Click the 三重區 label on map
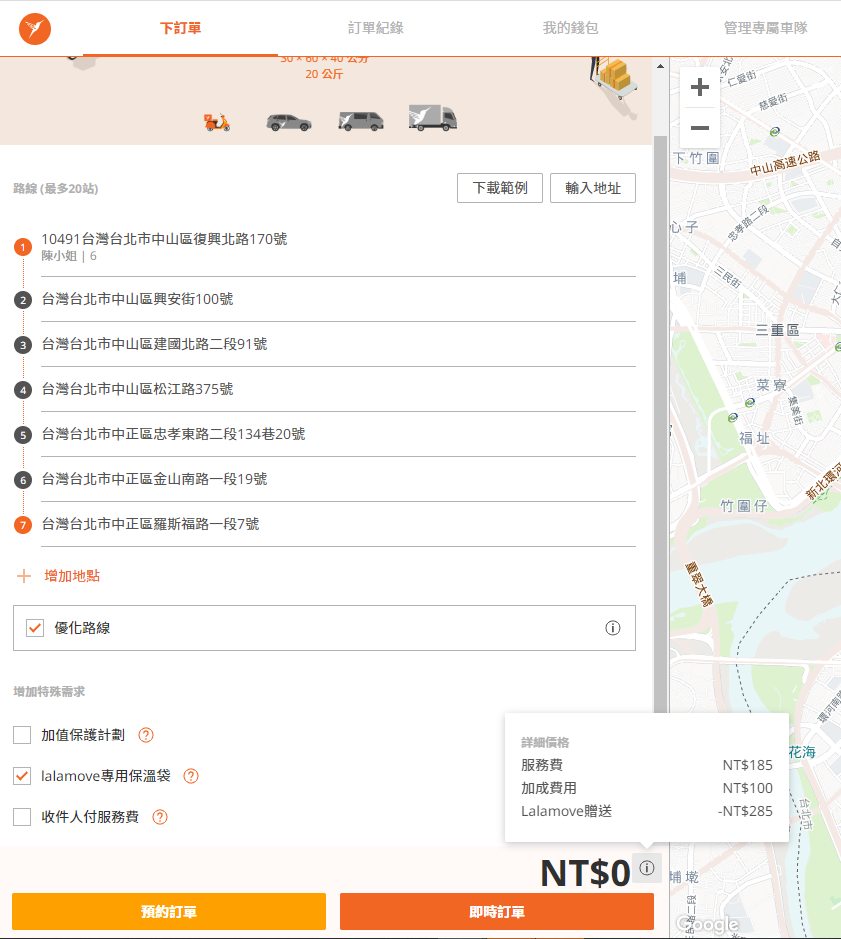 coord(777,330)
